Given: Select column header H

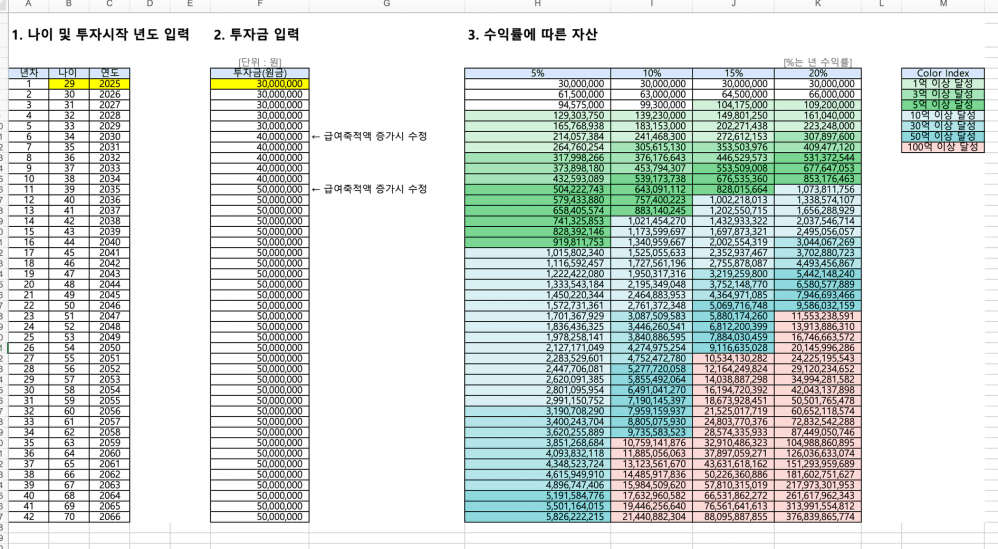Looking at the screenshot, I should [x=537, y=5].
